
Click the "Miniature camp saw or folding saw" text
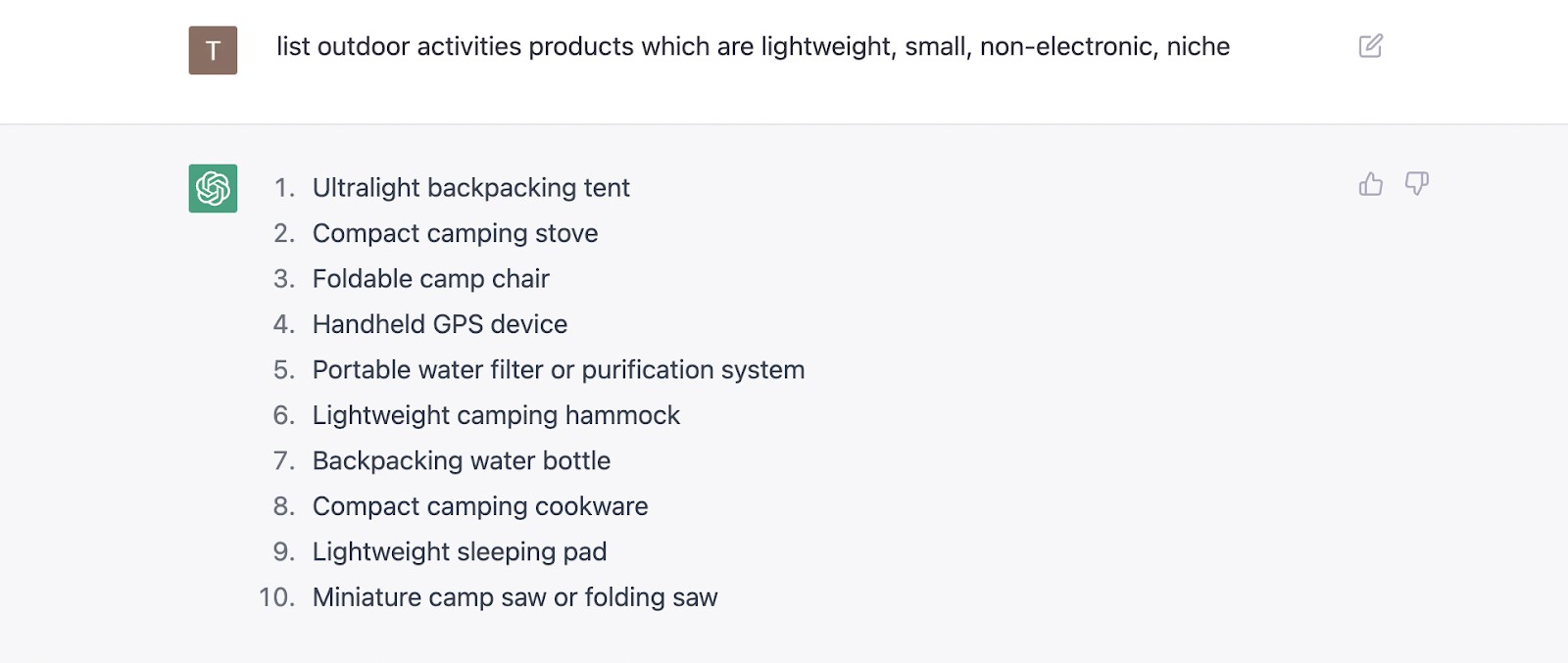514,597
